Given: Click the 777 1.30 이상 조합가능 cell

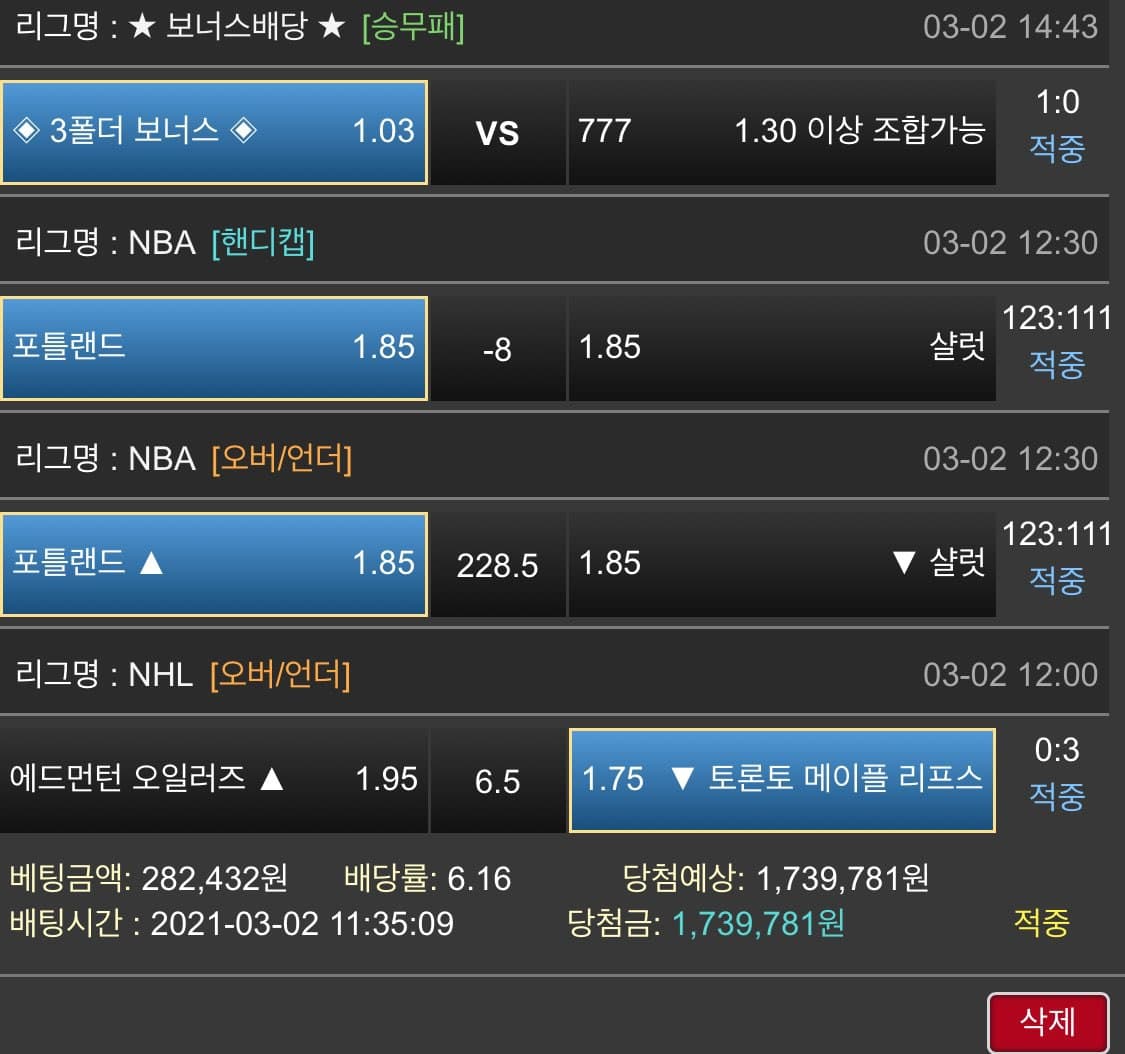Looking at the screenshot, I should pyautogui.click(x=781, y=132).
